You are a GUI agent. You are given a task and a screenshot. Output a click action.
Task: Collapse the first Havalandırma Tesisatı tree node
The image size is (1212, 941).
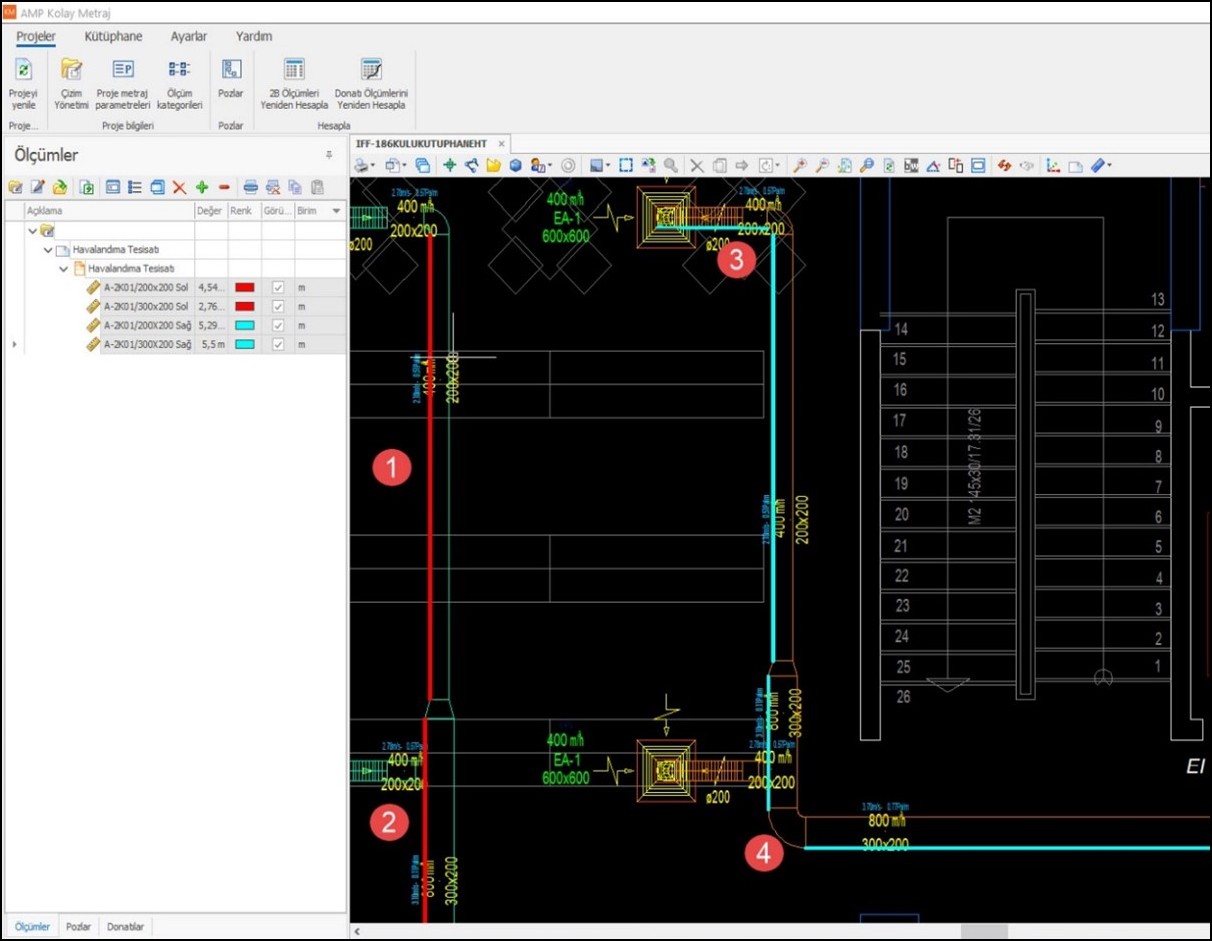(x=48, y=250)
